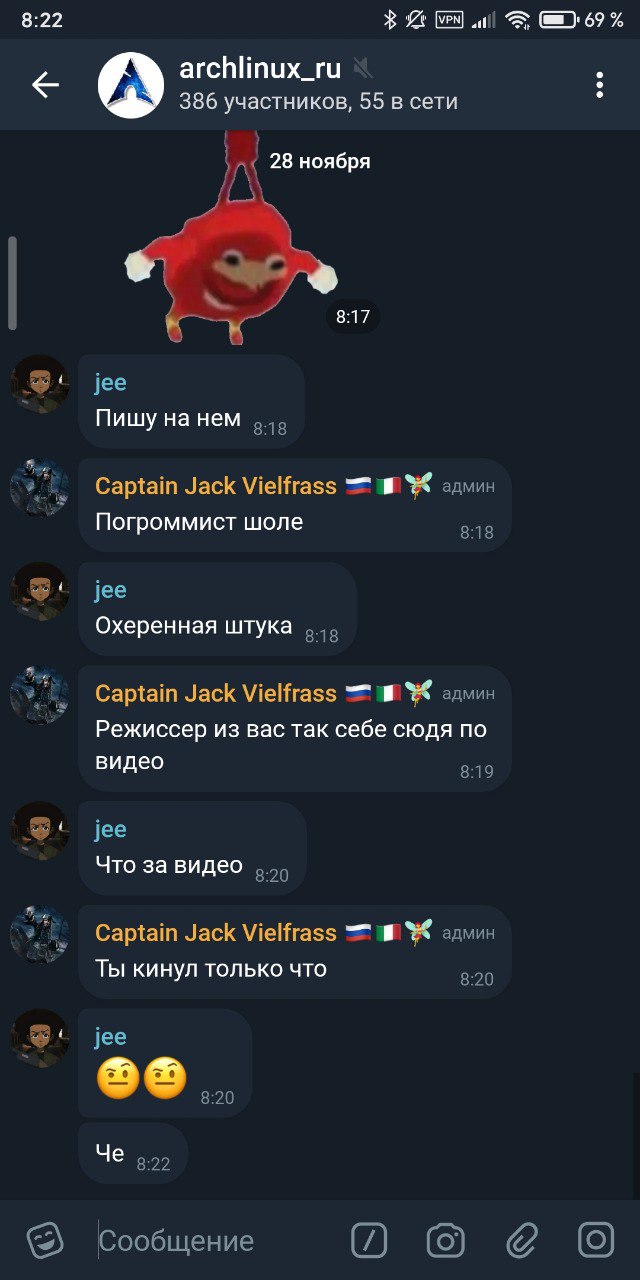Viewport: 640px width, 1280px height.
Task: Record a video message with round camera icon
Action: [596, 1241]
